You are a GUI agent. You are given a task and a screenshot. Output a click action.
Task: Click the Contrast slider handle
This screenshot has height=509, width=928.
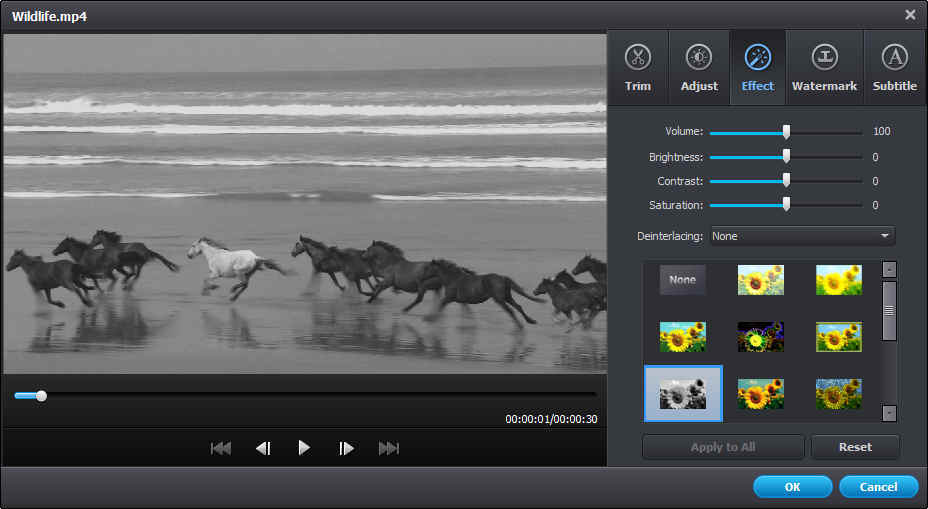point(786,180)
